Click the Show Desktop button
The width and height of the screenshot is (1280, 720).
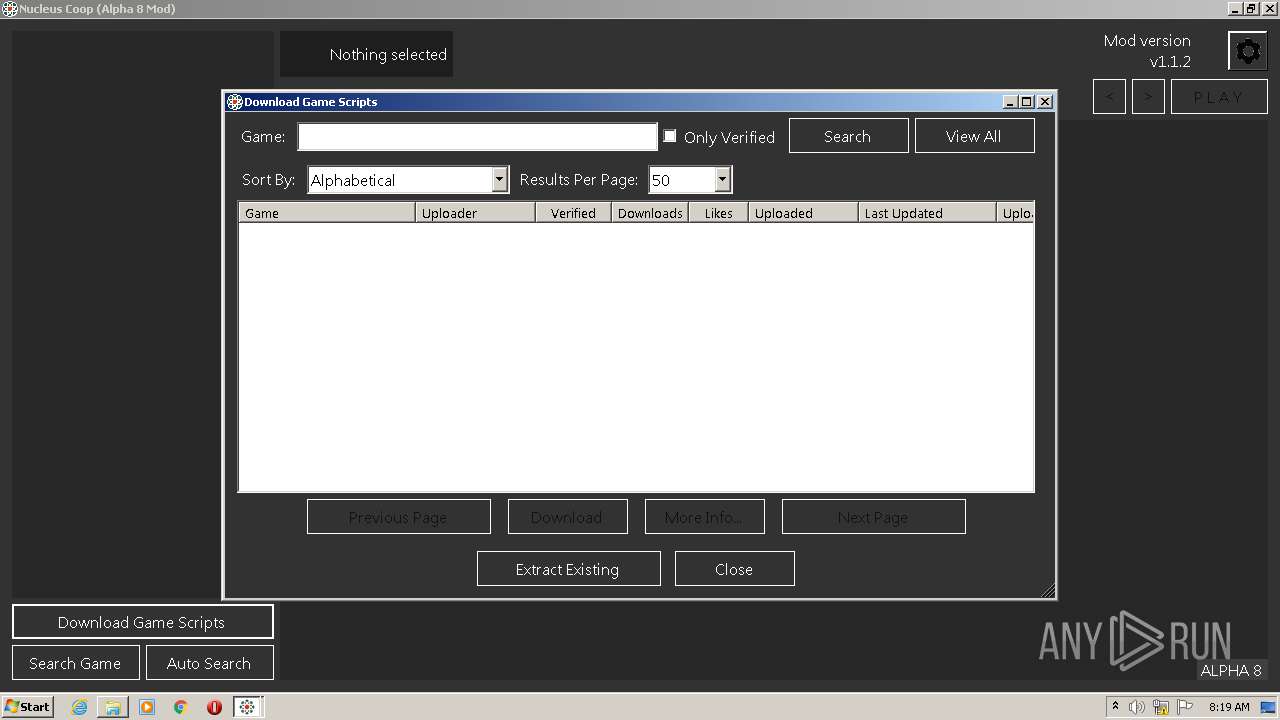pyautogui.click(x=1269, y=707)
